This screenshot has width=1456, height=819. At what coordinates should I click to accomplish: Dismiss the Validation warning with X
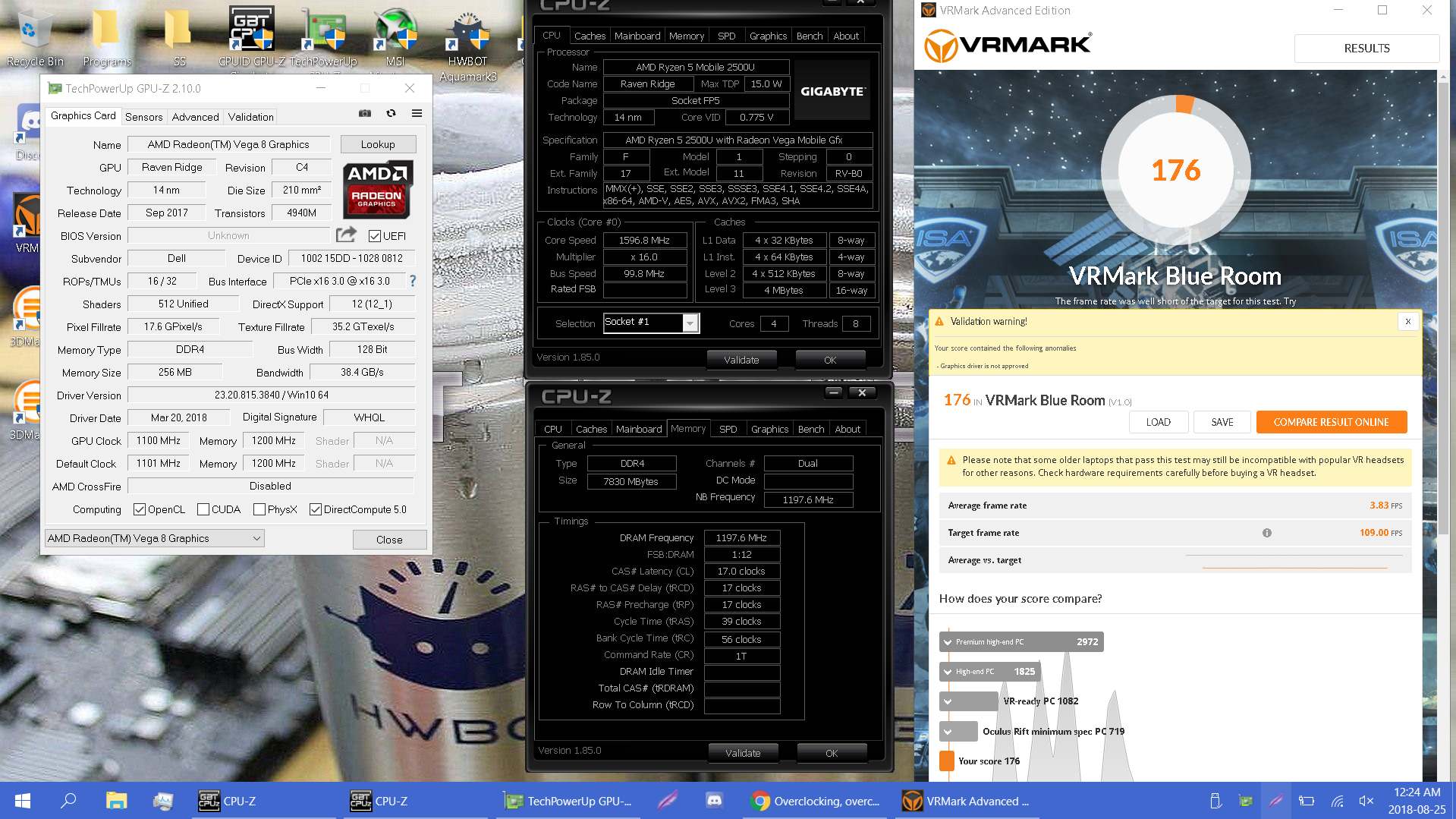1407,322
